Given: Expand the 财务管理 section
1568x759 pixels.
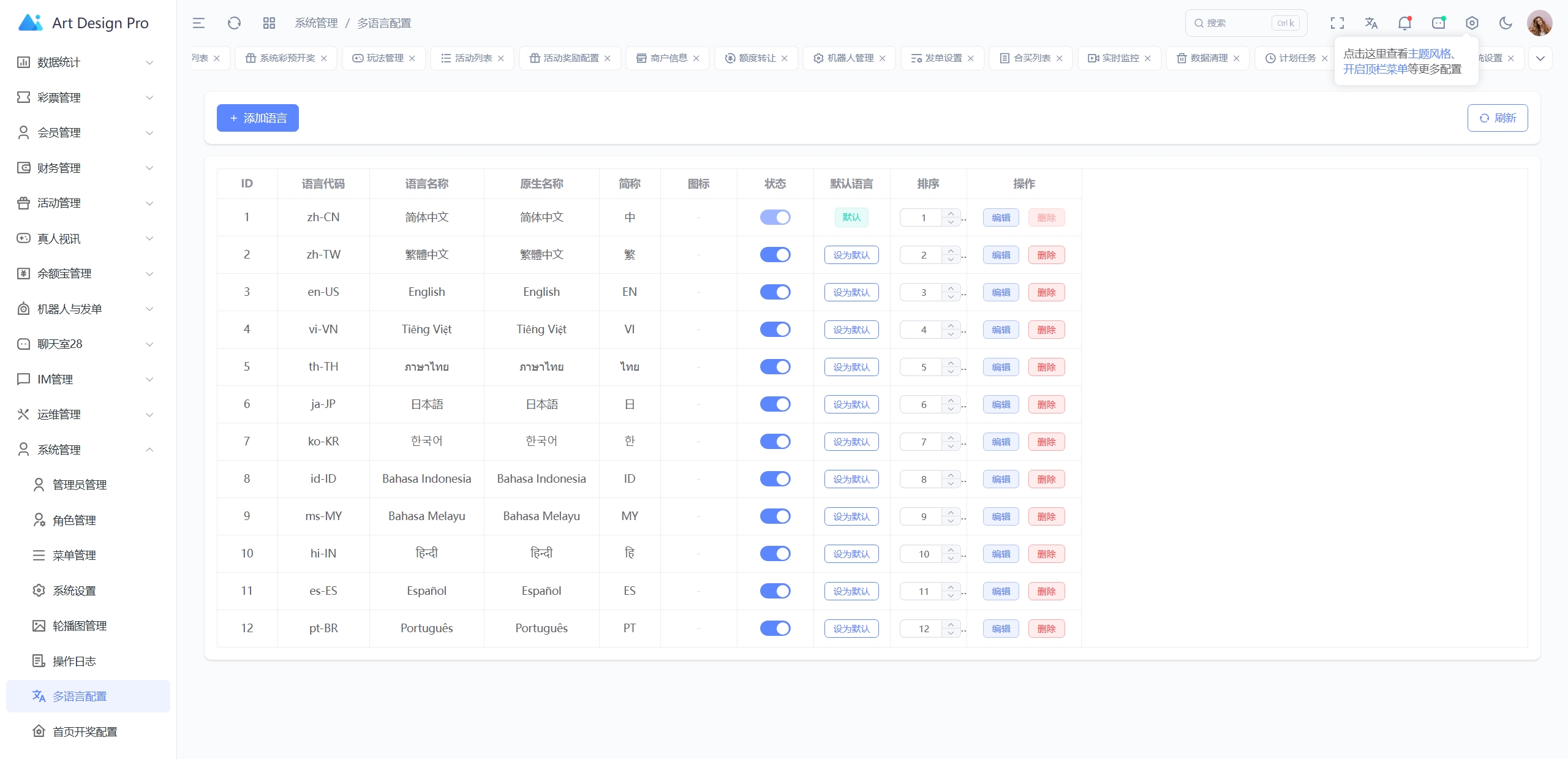Looking at the screenshot, I should click(86, 167).
